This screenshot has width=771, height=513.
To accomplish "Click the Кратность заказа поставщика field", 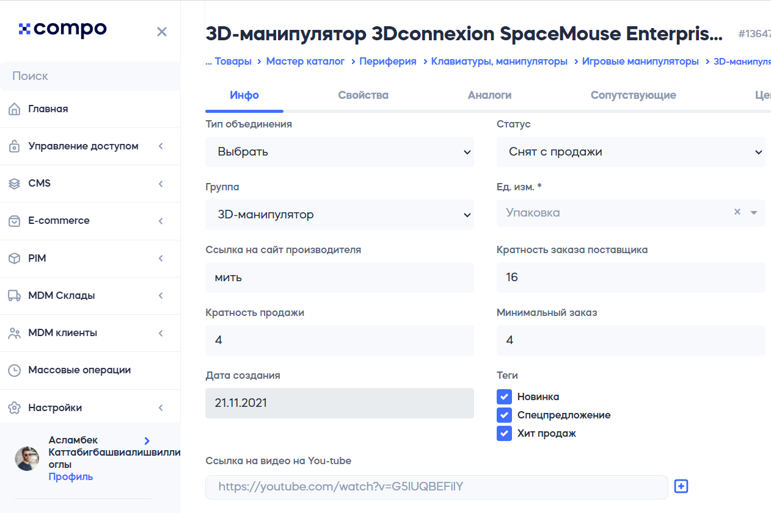I will pos(631,277).
